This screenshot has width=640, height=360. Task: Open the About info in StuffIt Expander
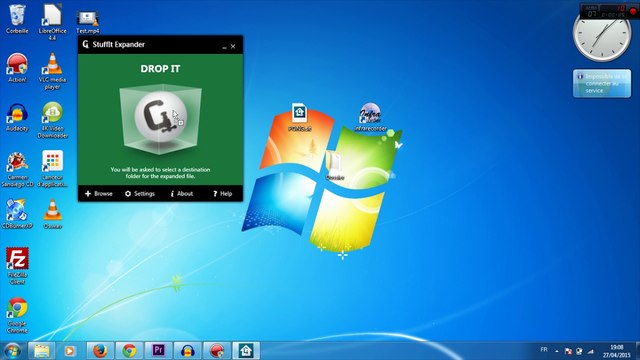click(182, 193)
